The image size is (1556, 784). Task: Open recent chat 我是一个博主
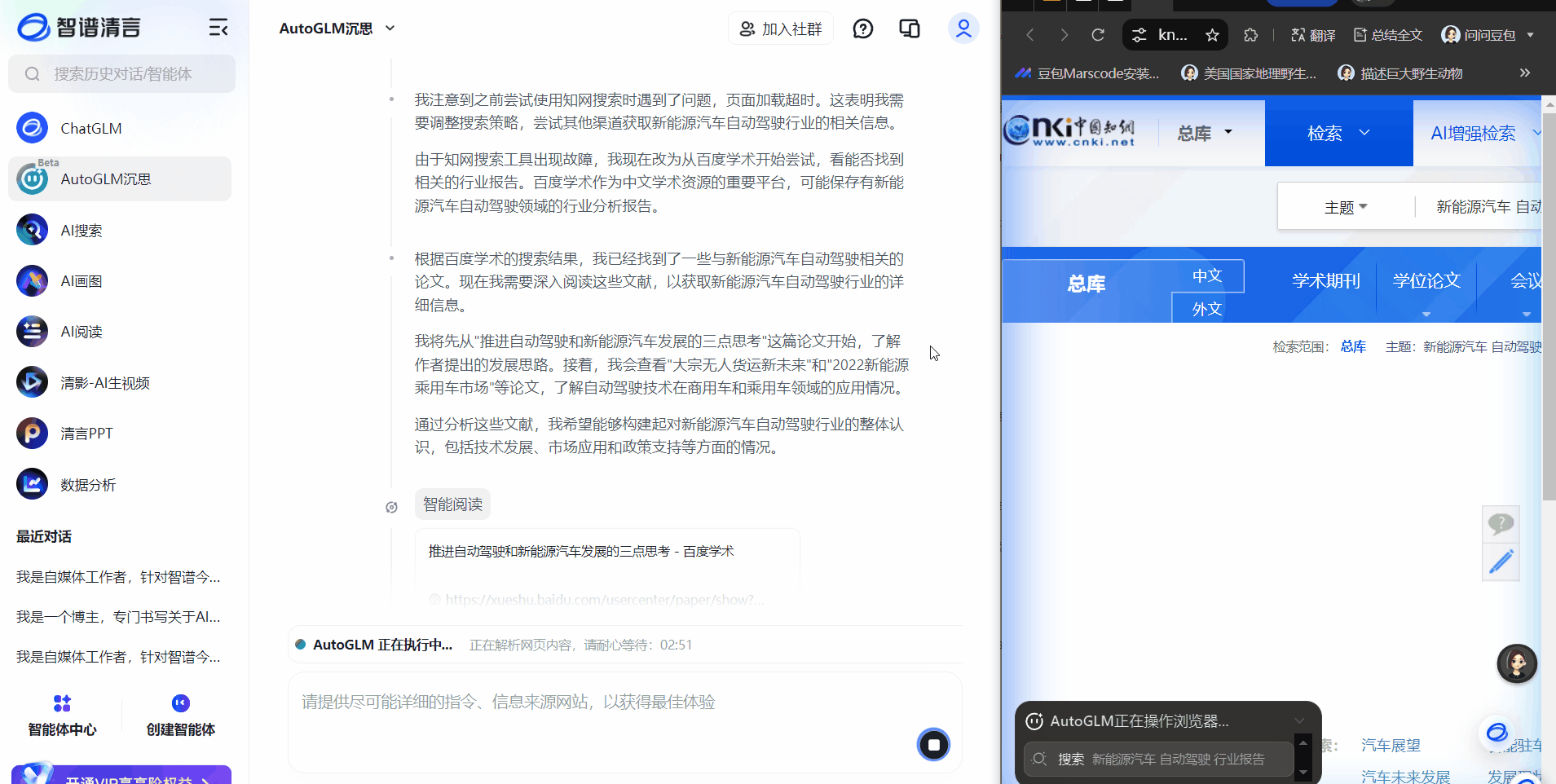[x=118, y=617]
